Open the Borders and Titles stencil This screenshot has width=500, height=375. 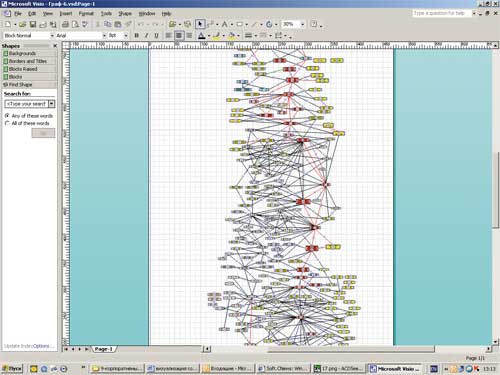tap(30, 61)
